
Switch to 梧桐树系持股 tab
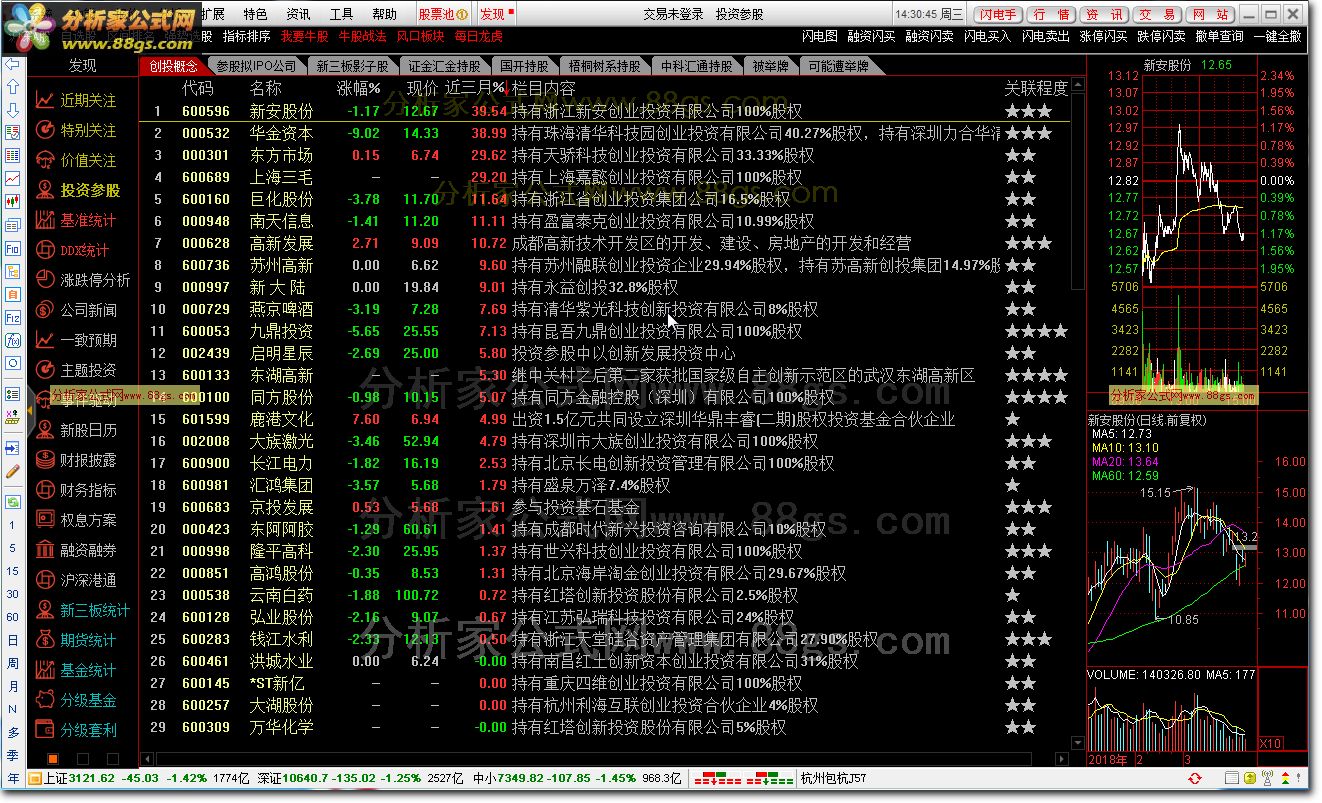click(604, 66)
